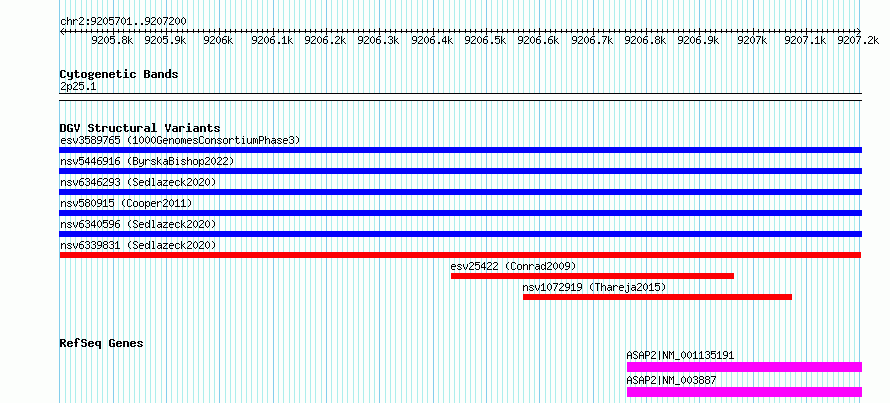Click the DGV Structural Variants track title
The height and width of the screenshot is (403, 890).
tap(140, 128)
